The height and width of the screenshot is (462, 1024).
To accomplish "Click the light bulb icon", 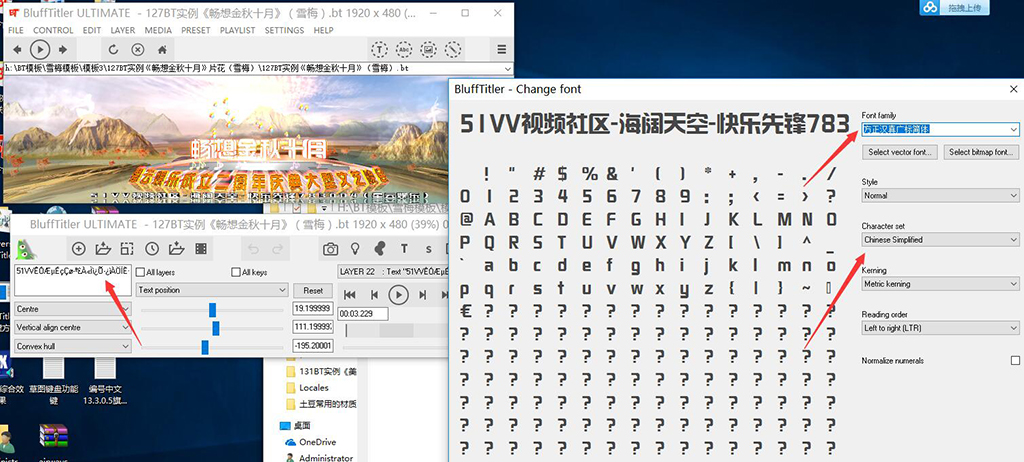I will 355,248.
